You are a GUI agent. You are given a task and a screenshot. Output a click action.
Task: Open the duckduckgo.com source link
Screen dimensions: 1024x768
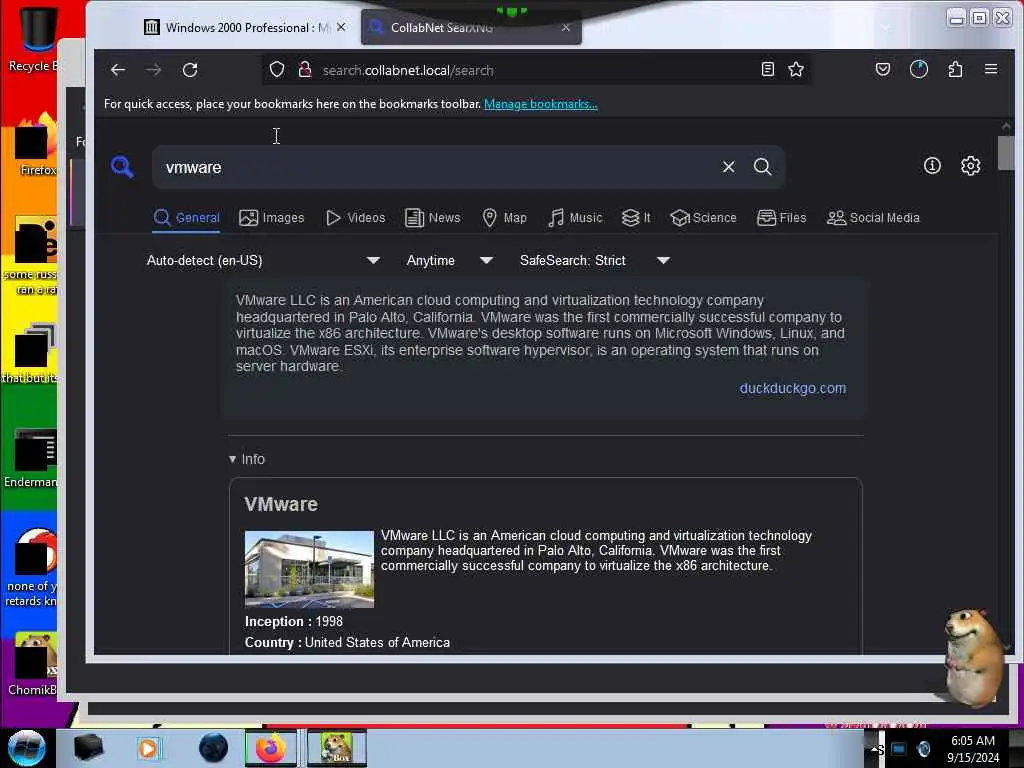tap(792, 389)
